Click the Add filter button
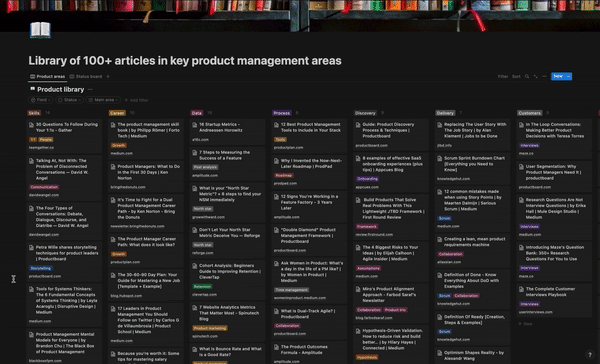 coord(137,100)
